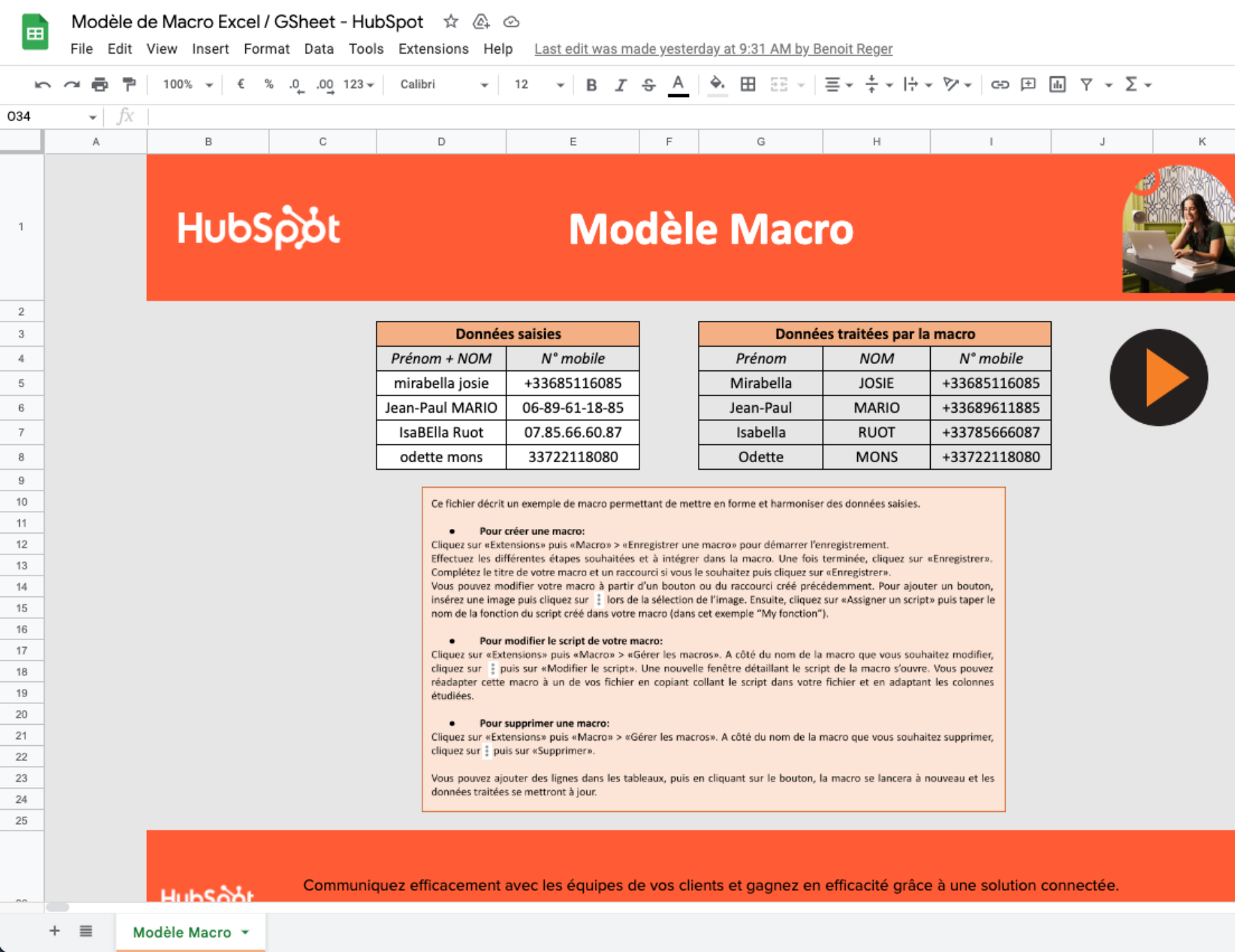Click the Undo icon

[43, 84]
